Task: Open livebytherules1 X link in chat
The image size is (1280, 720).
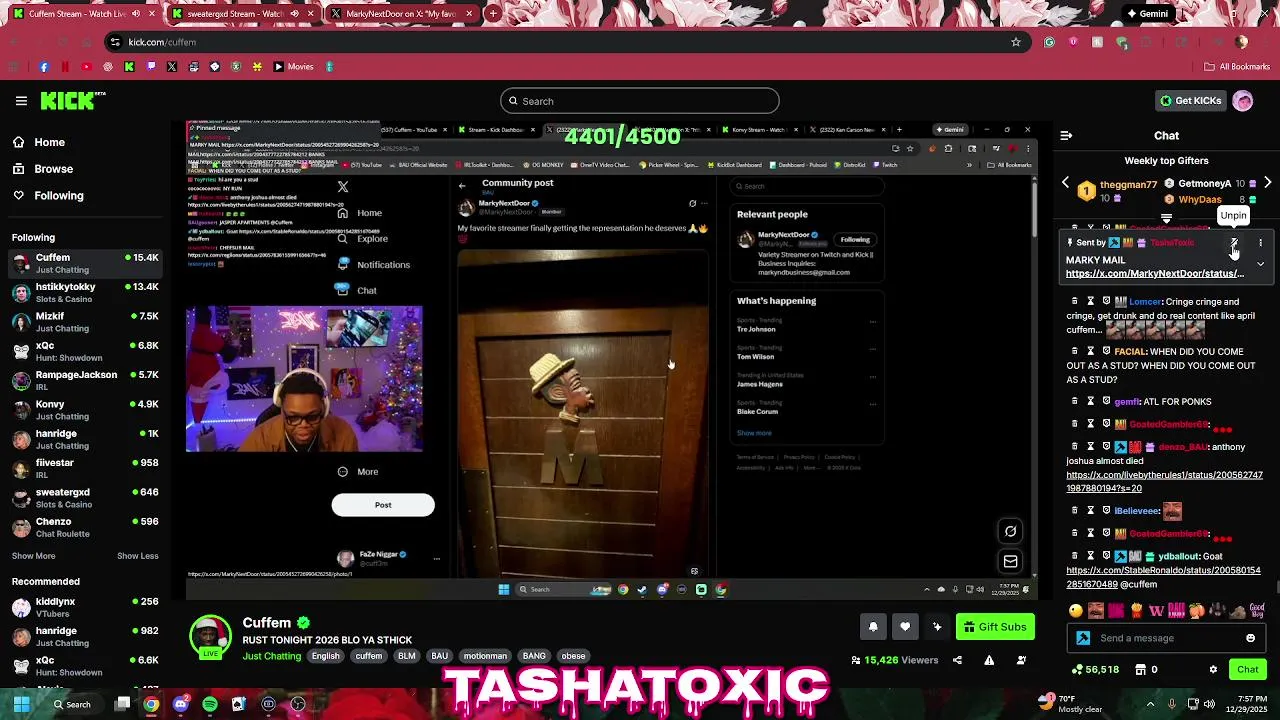Action: [1164, 482]
